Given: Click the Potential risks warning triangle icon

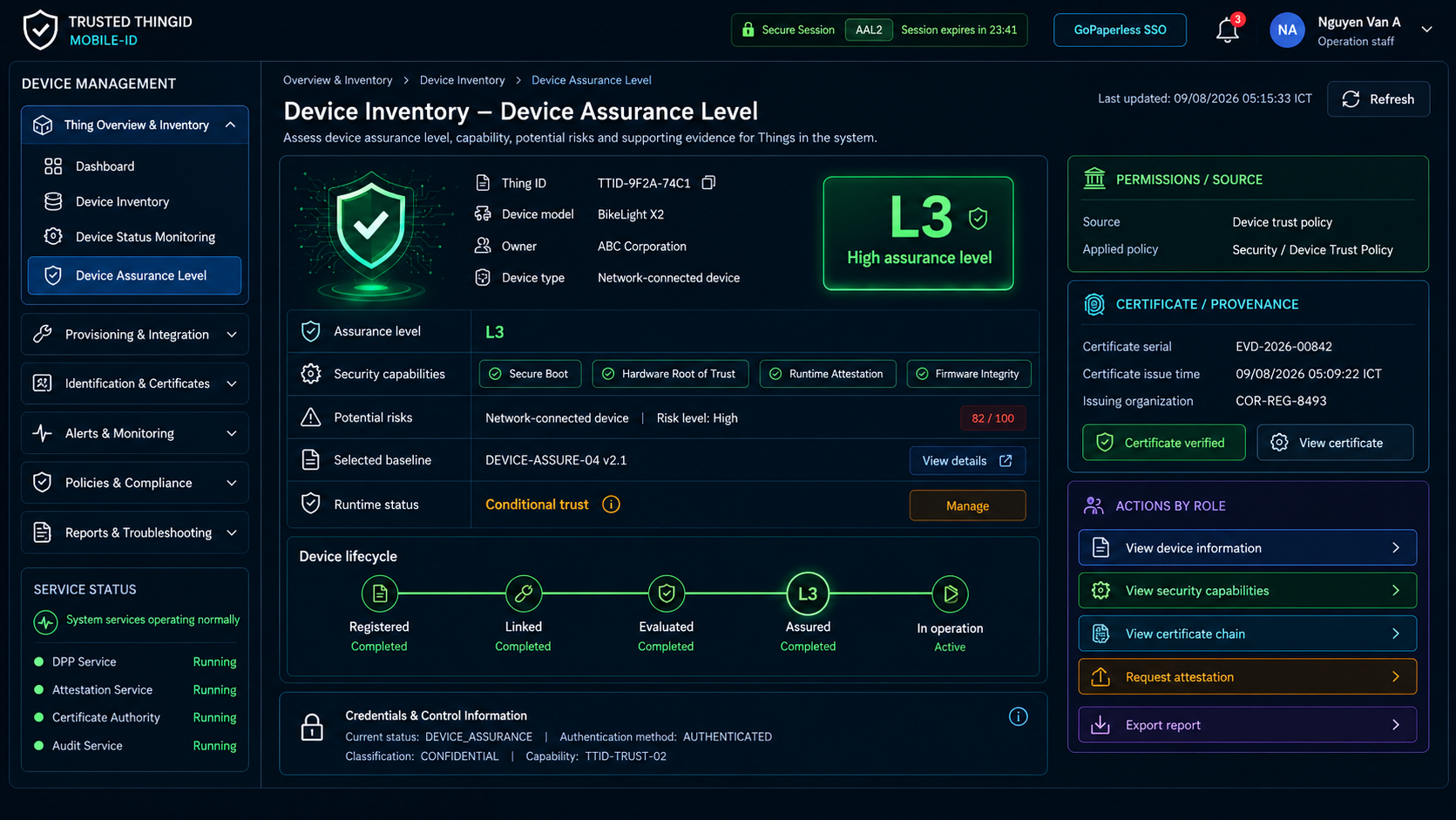Looking at the screenshot, I should [x=311, y=417].
